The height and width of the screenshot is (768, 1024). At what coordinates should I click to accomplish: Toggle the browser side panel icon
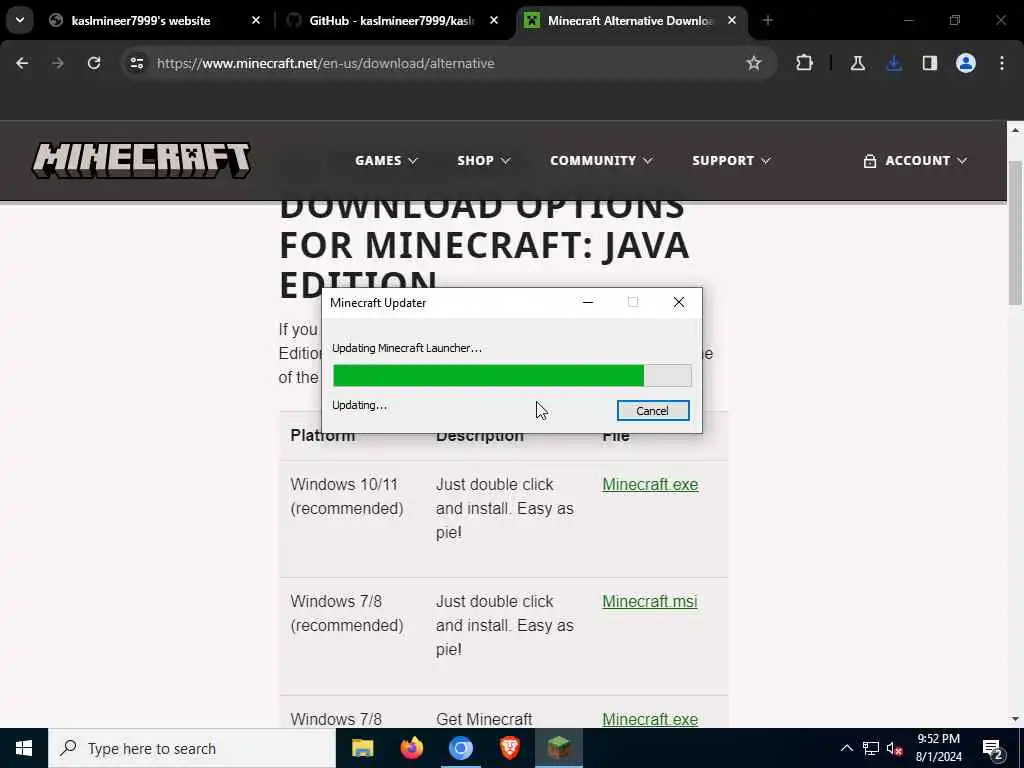930,63
